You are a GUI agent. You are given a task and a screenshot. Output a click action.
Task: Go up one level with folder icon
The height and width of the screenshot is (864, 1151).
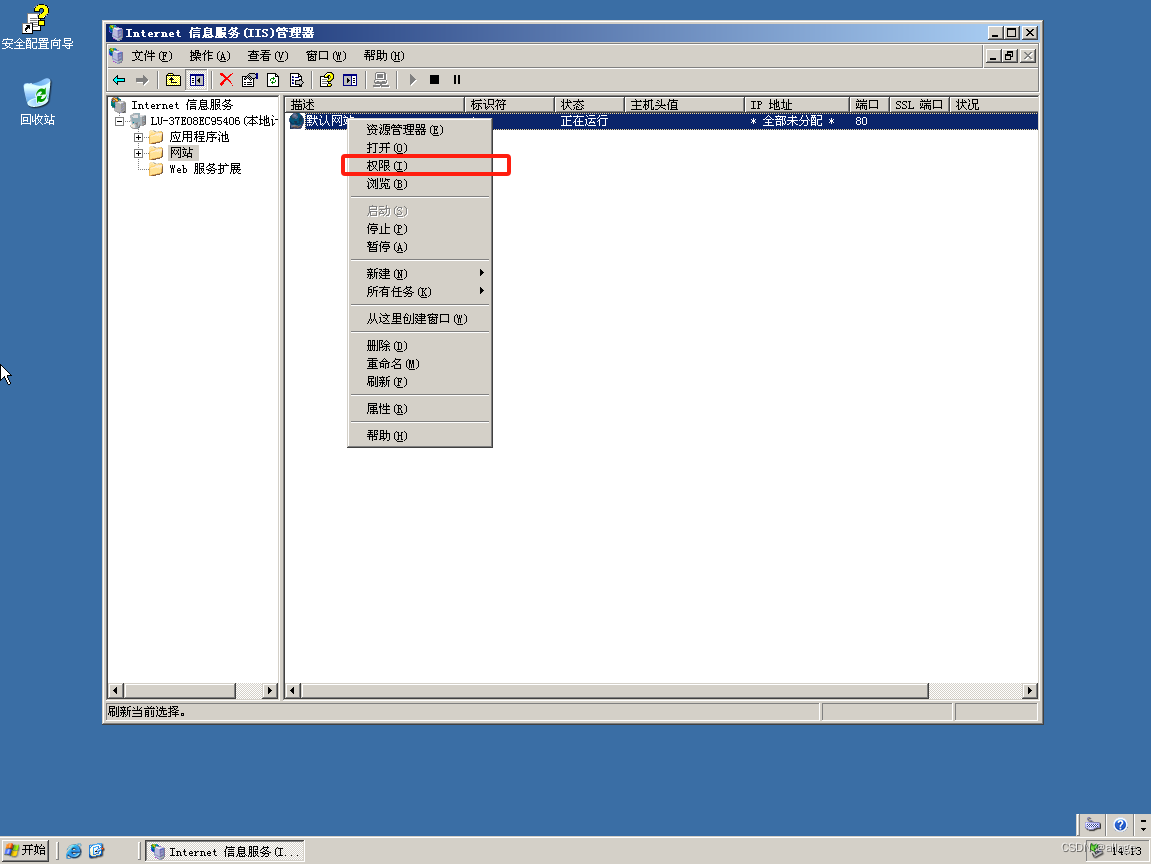pyautogui.click(x=173, y=80)
